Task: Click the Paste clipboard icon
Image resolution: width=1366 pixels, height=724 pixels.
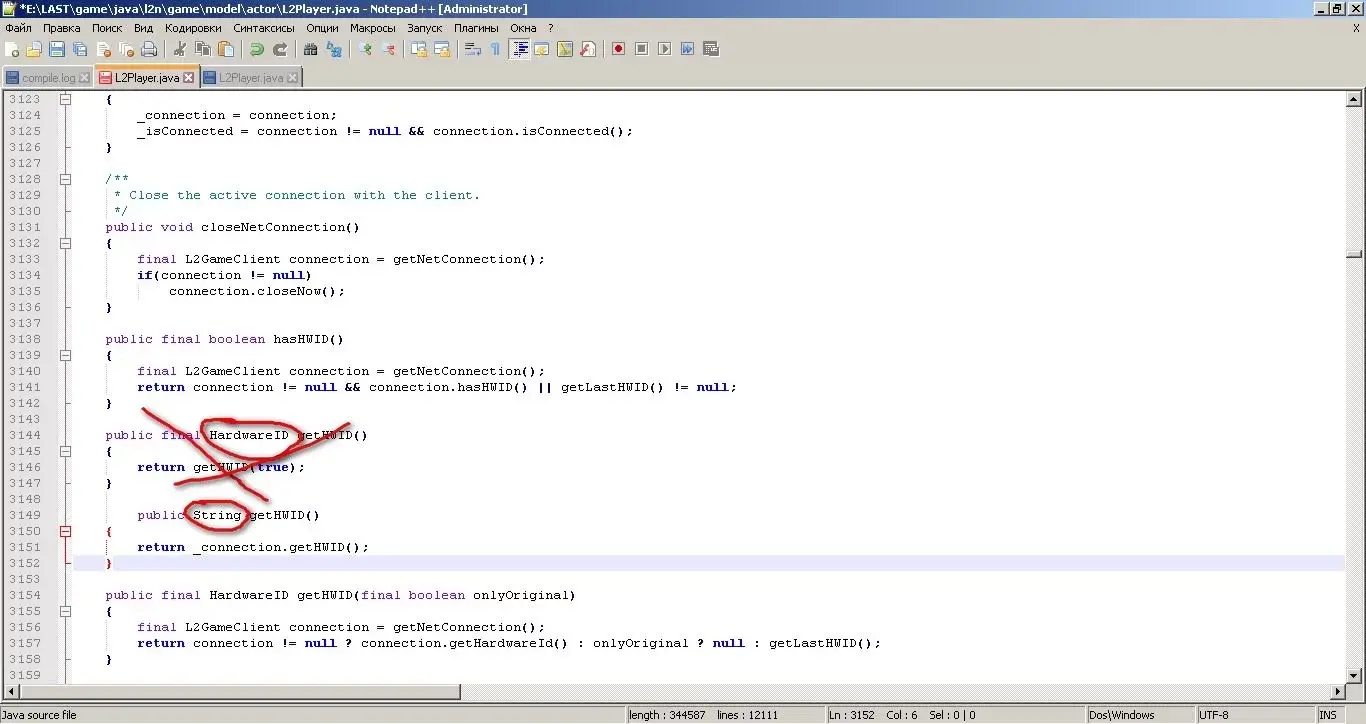Action: click(226, 49)
